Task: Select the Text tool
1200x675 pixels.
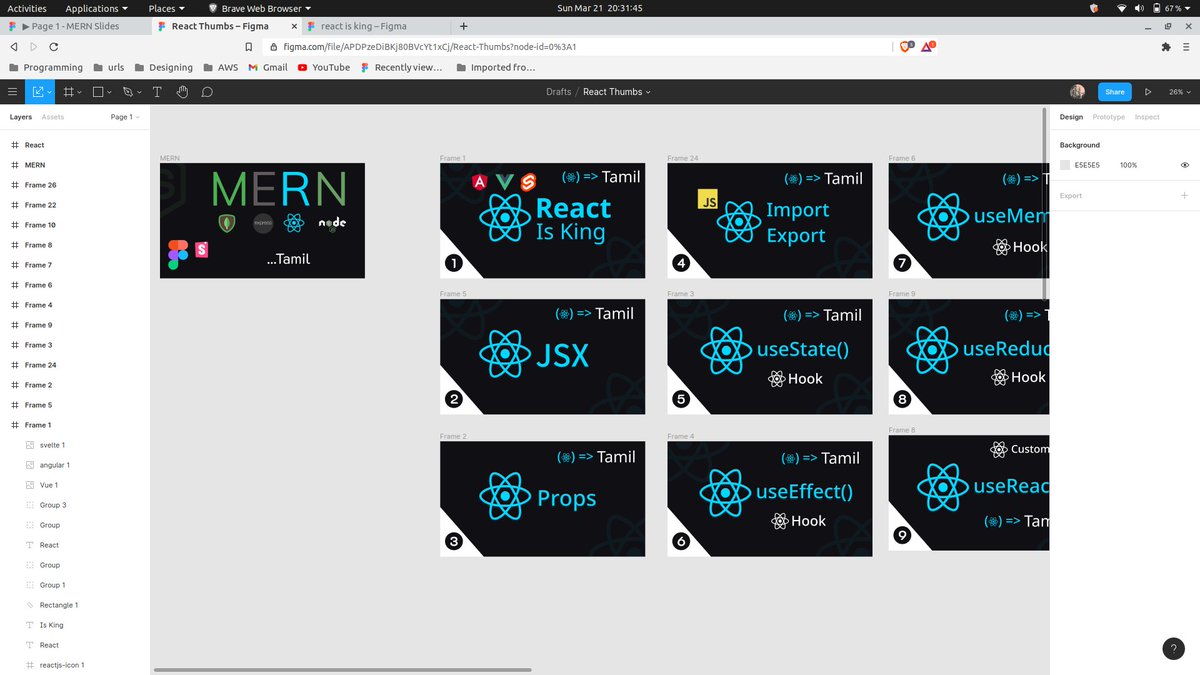Action: click(x=157, y=92)
